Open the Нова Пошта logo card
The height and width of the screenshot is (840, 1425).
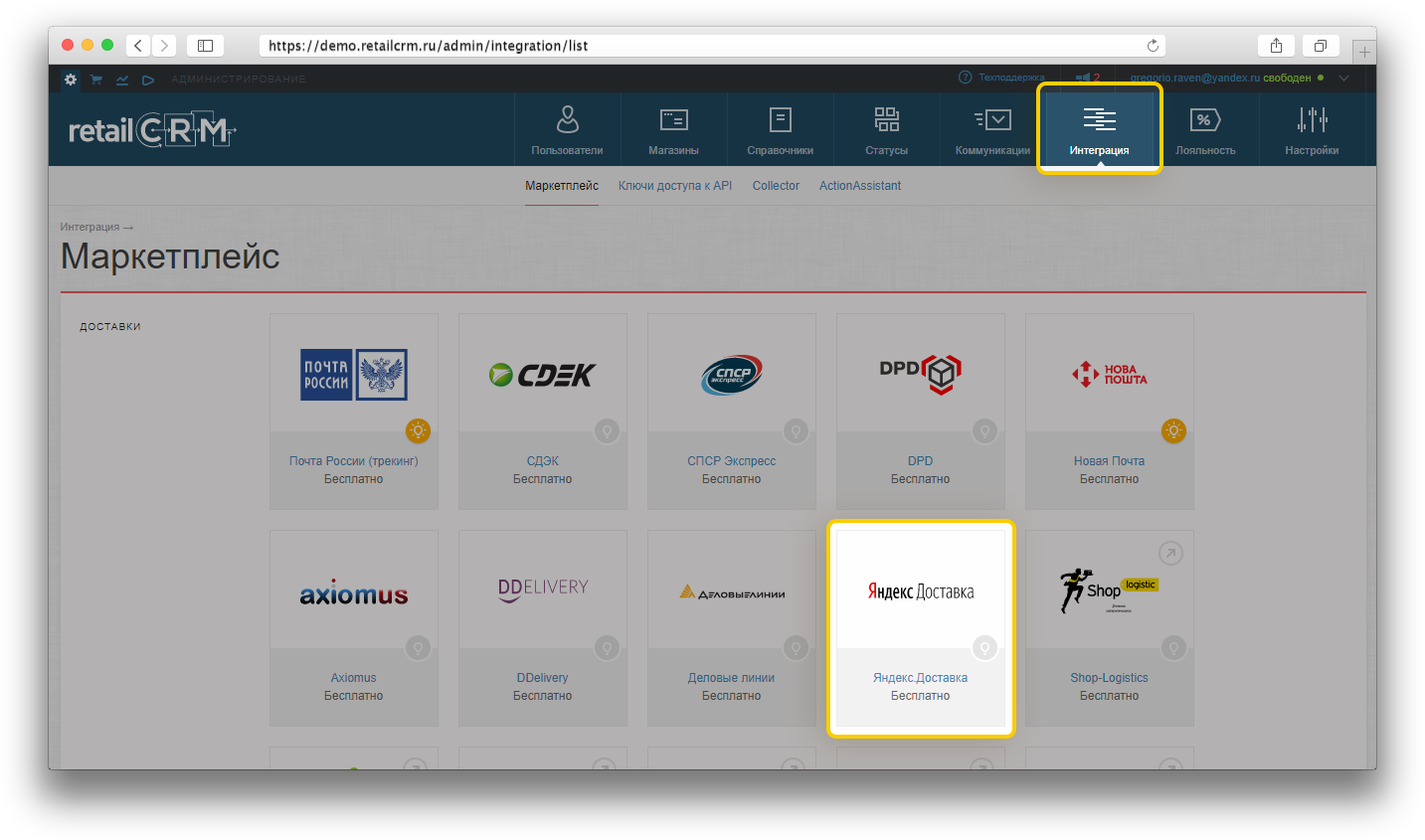(1110, 374)
